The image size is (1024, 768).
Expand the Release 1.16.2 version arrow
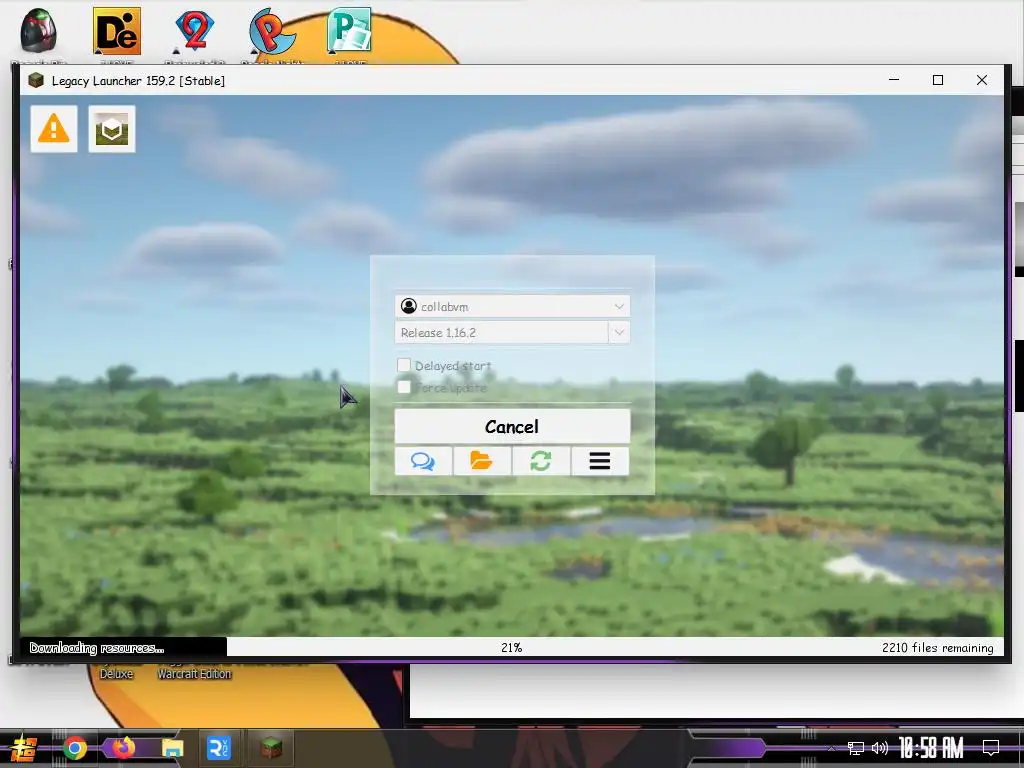[619, 332]
